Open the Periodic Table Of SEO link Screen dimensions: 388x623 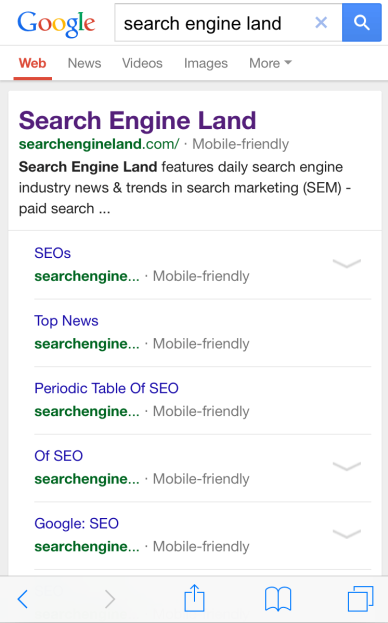pos(106,388)
